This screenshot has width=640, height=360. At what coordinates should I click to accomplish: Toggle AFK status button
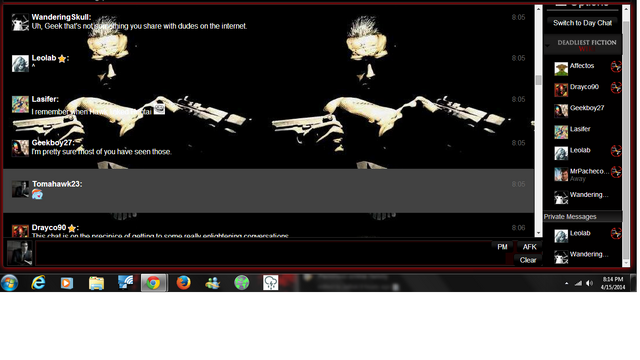pos(529,247)
